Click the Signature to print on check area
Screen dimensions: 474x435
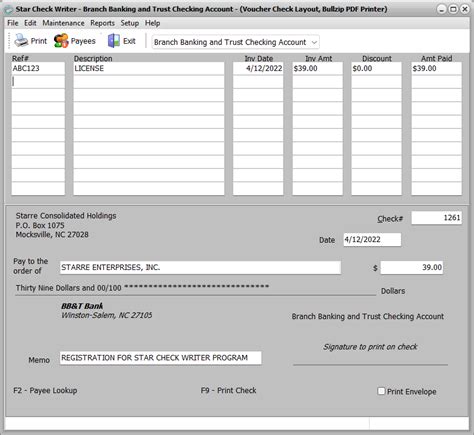coord(370,347)
